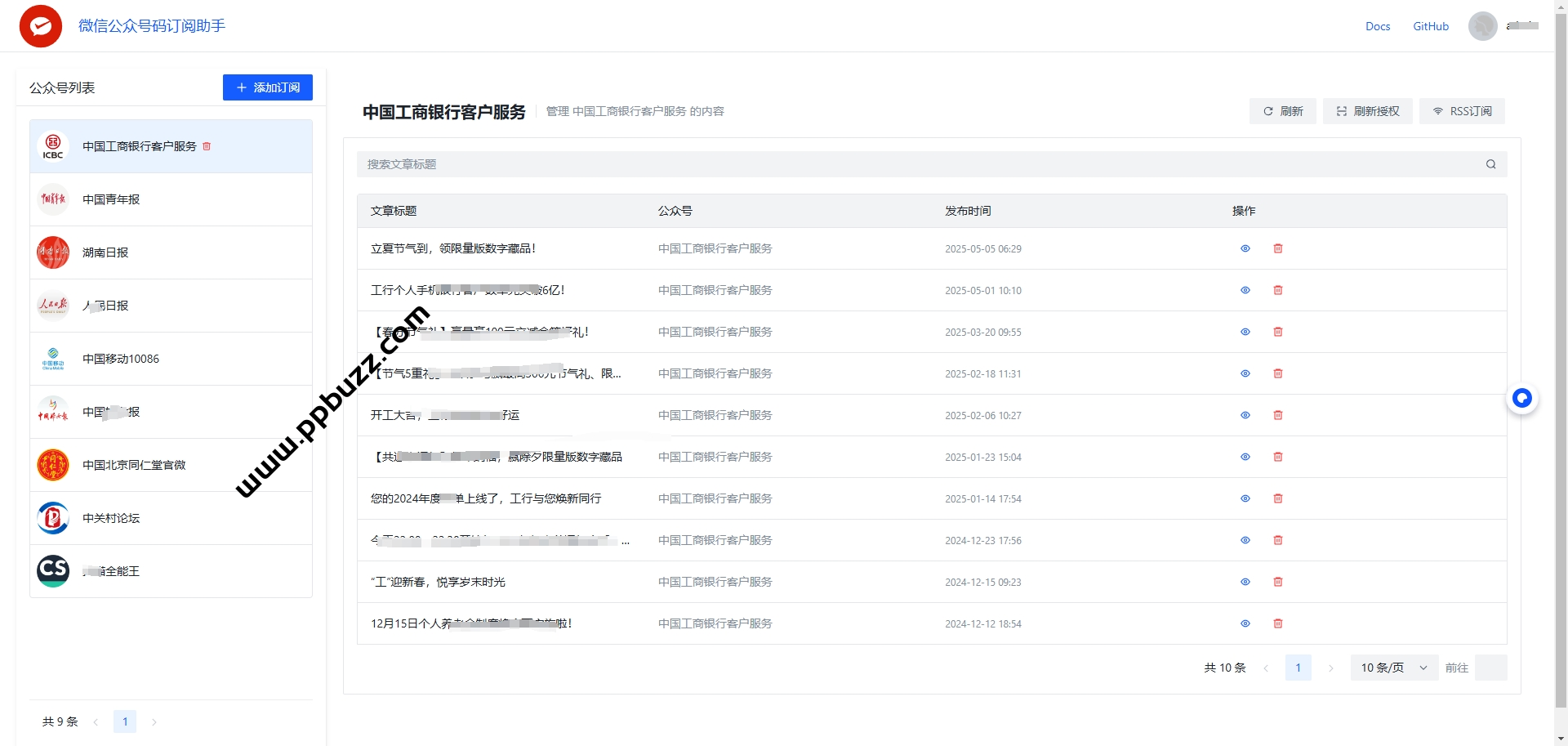Go to previous page of 公众号 list
This screenshot has width=1568, height=746.
[x=96, y=721]
